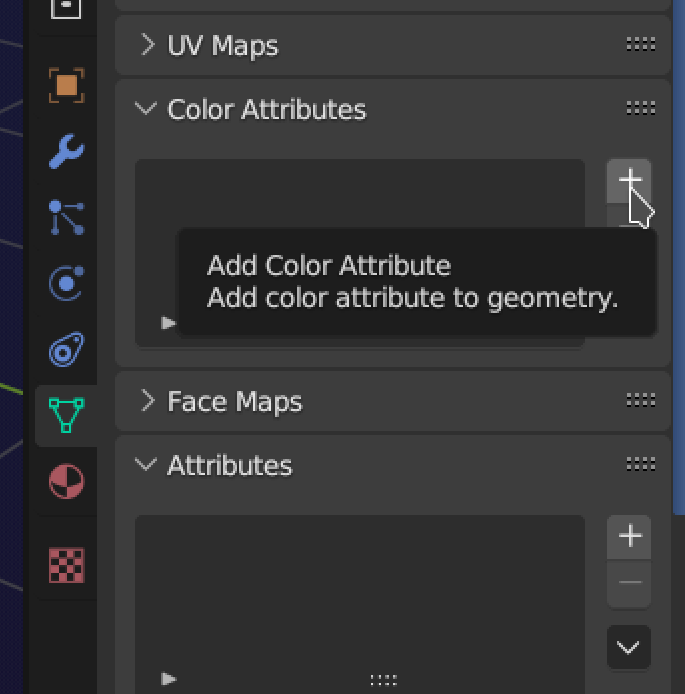Open the Material properties tab
685x694 pixels.
point(67,482)
